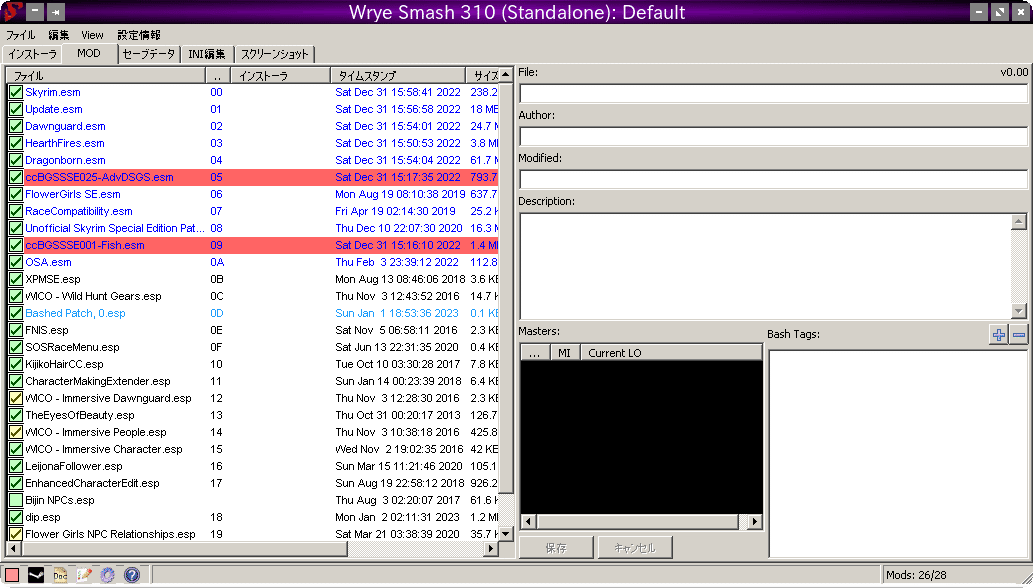Click MI column header in Masters
Viewport: 1033px width, 588px height.
565,353
